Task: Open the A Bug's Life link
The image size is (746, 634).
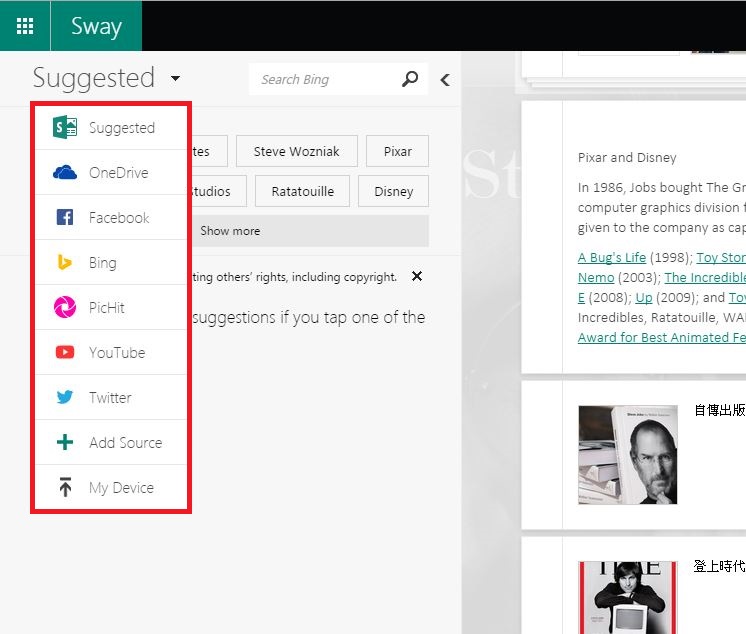Action: point(612,257)
